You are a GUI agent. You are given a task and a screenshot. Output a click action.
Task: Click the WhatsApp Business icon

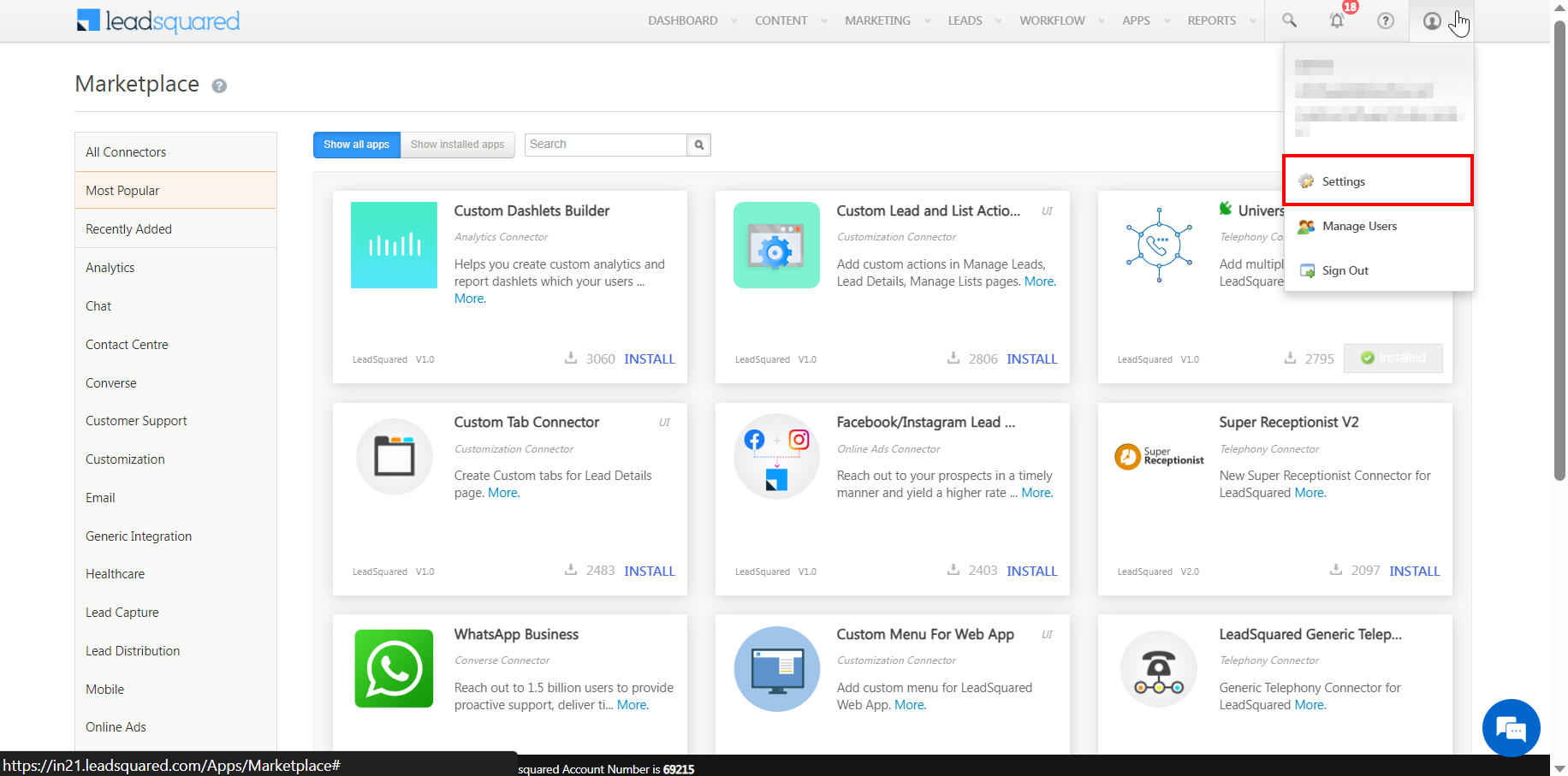(394, 668)
